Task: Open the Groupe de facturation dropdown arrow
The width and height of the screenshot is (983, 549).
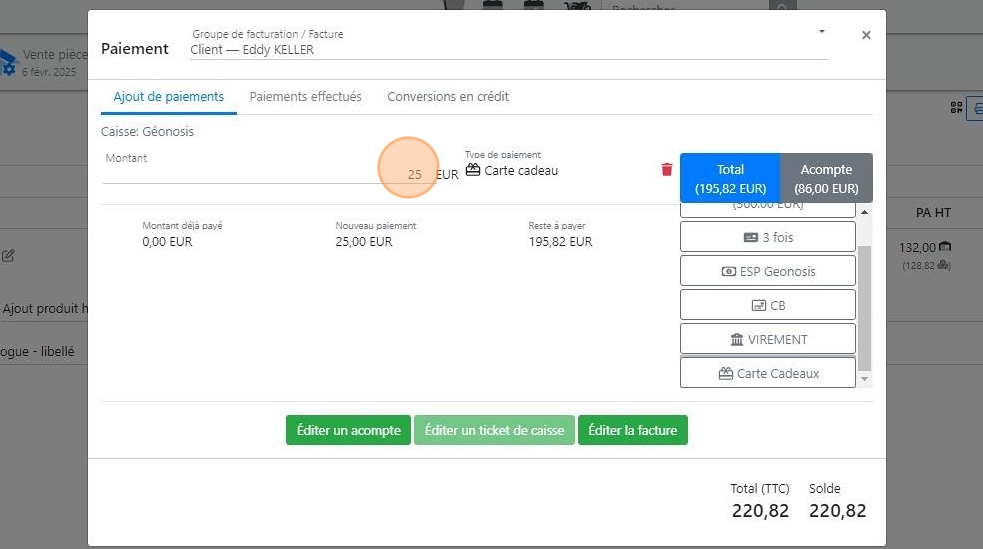Action: click(x=821, y=31)
